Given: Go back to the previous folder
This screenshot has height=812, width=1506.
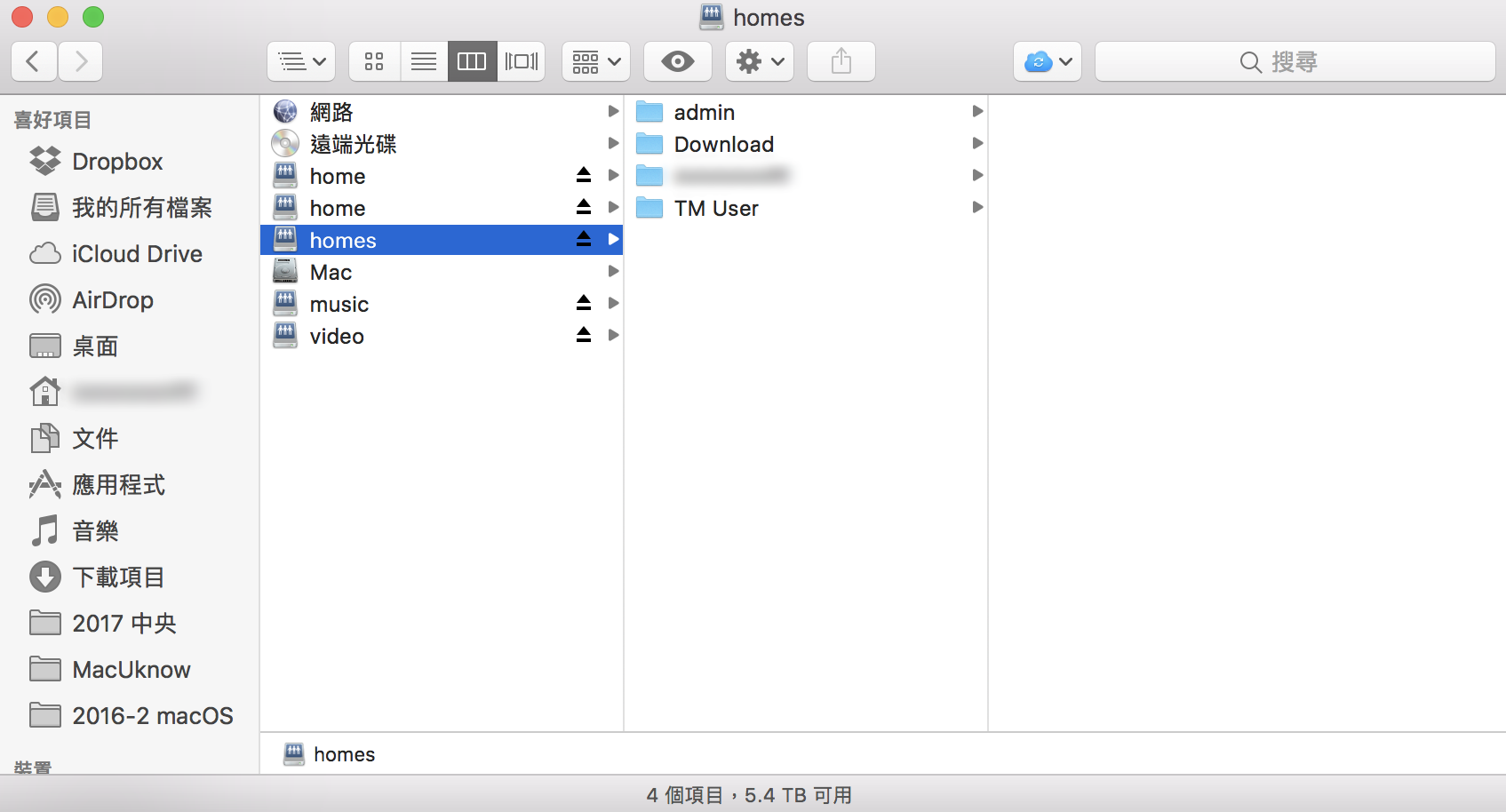Looking at the screenshot, I should tap(34, 61).
